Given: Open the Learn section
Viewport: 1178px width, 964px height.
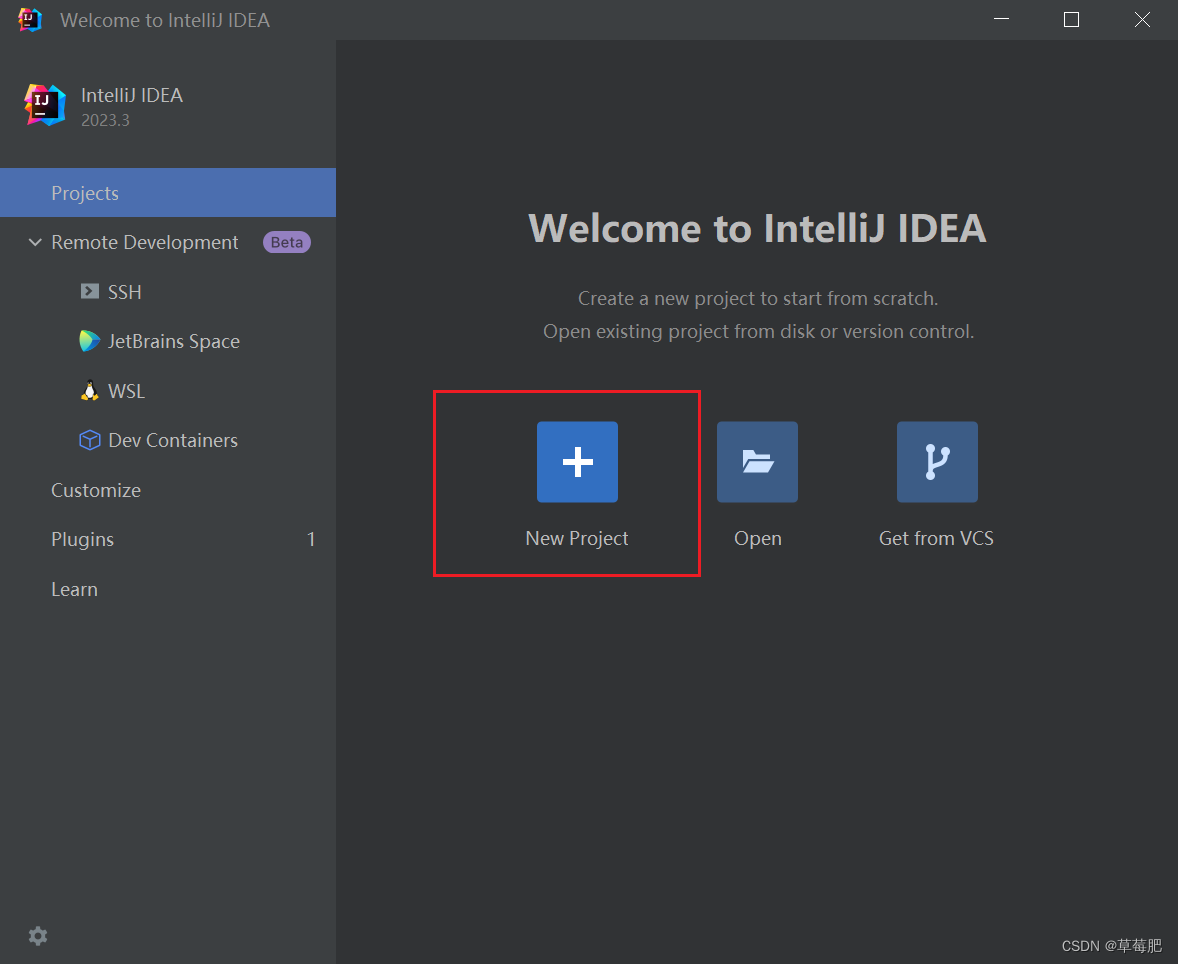Looking at the screenshot, I should click(x=74, y=589).
